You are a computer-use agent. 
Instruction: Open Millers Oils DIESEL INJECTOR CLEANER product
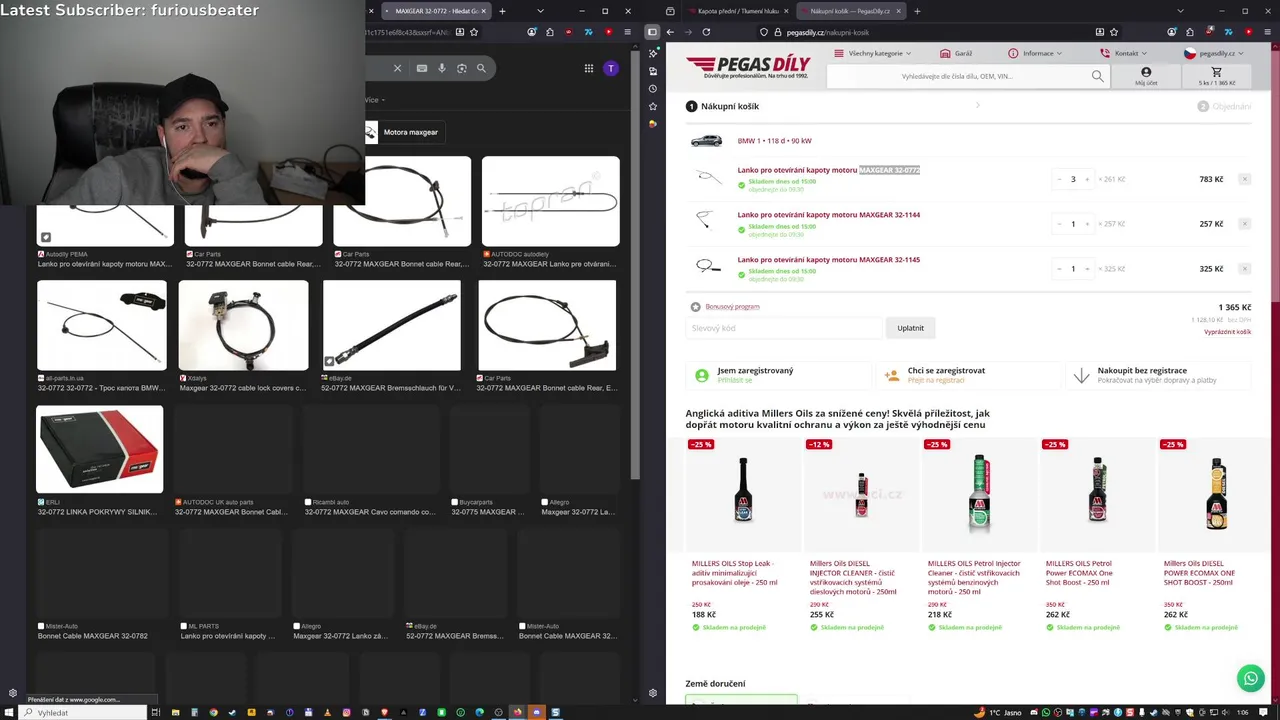click(x=861, y=531)
